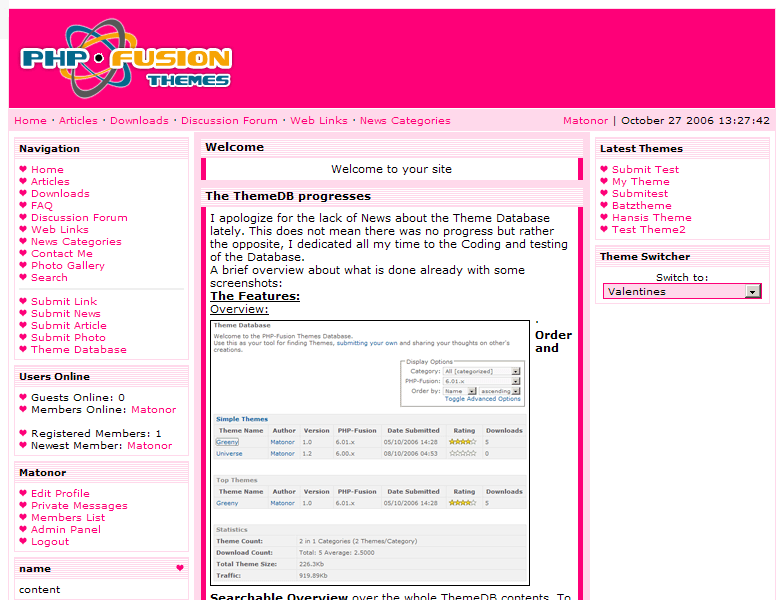The height and width of the screenshot is (600, 784).
Task: Open News Categories in the Navigation panel
Action: (76, 242)
